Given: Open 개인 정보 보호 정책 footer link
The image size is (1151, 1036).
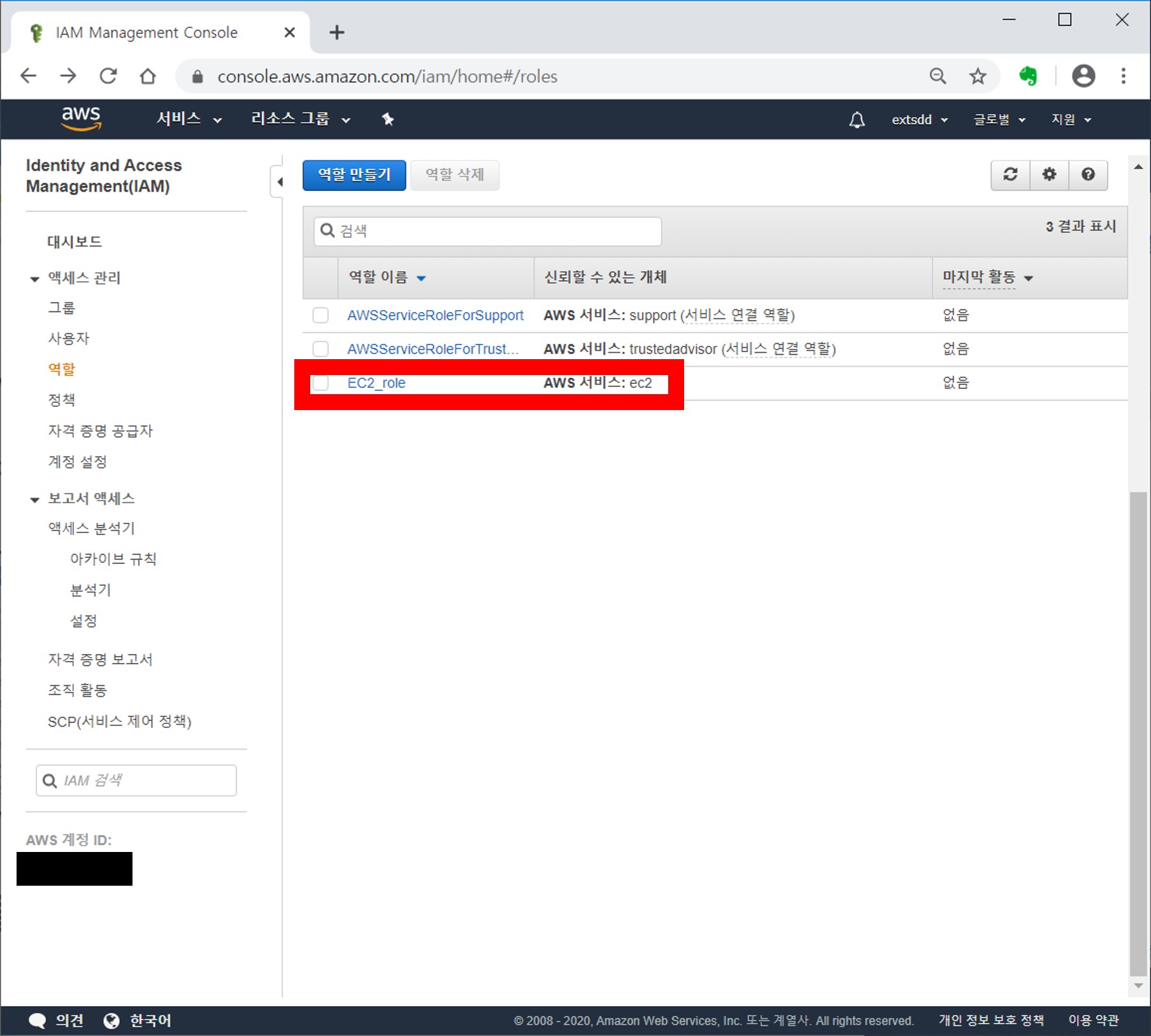Looking at the screenshot, I should click(x=991, y=1021).
